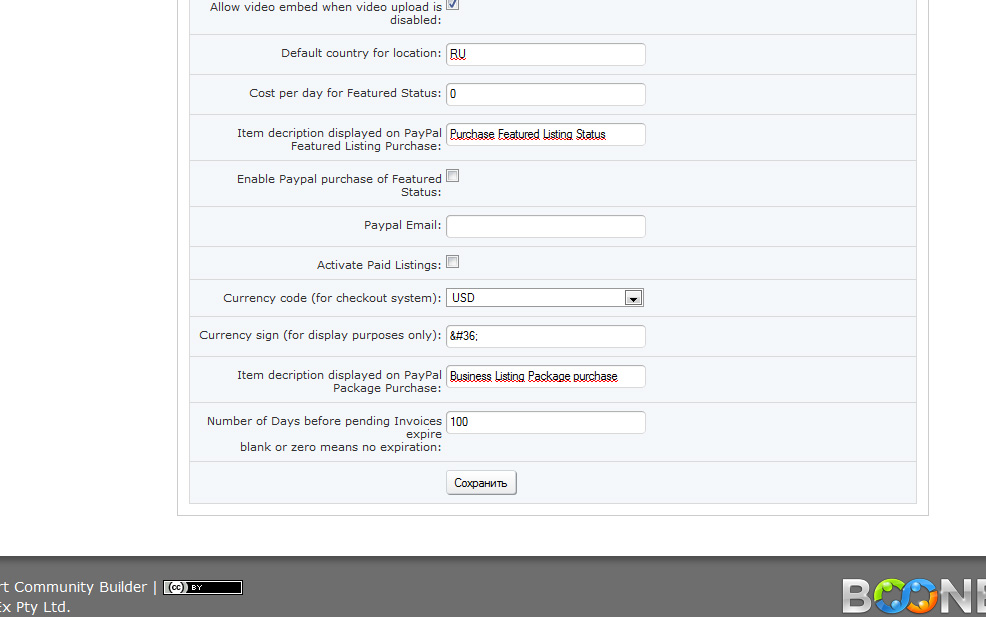
Task: Click the 'Default country for location' label
Action: 360,53
